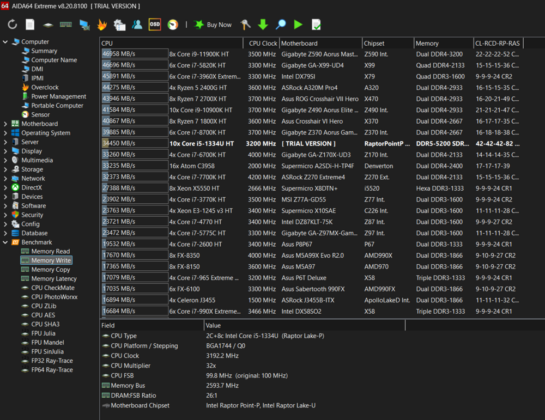Viewport: 545px width, 420px height.
Task: Start the benchmark with green play icon
Action: 298,24
